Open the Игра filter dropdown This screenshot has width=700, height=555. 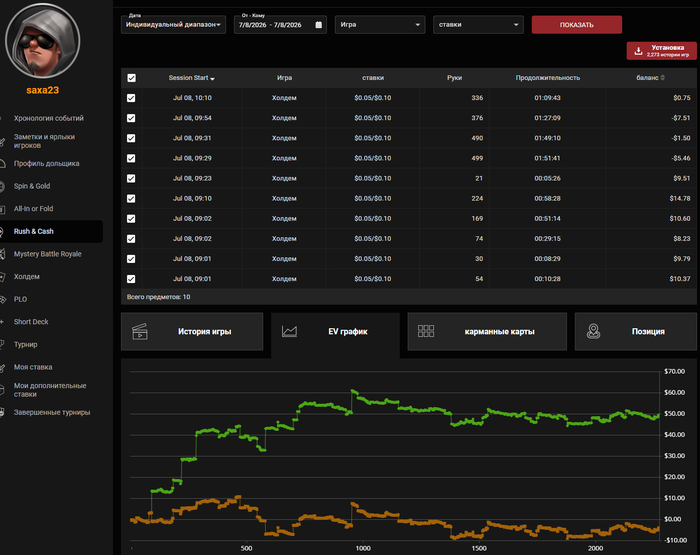[380, 25]
